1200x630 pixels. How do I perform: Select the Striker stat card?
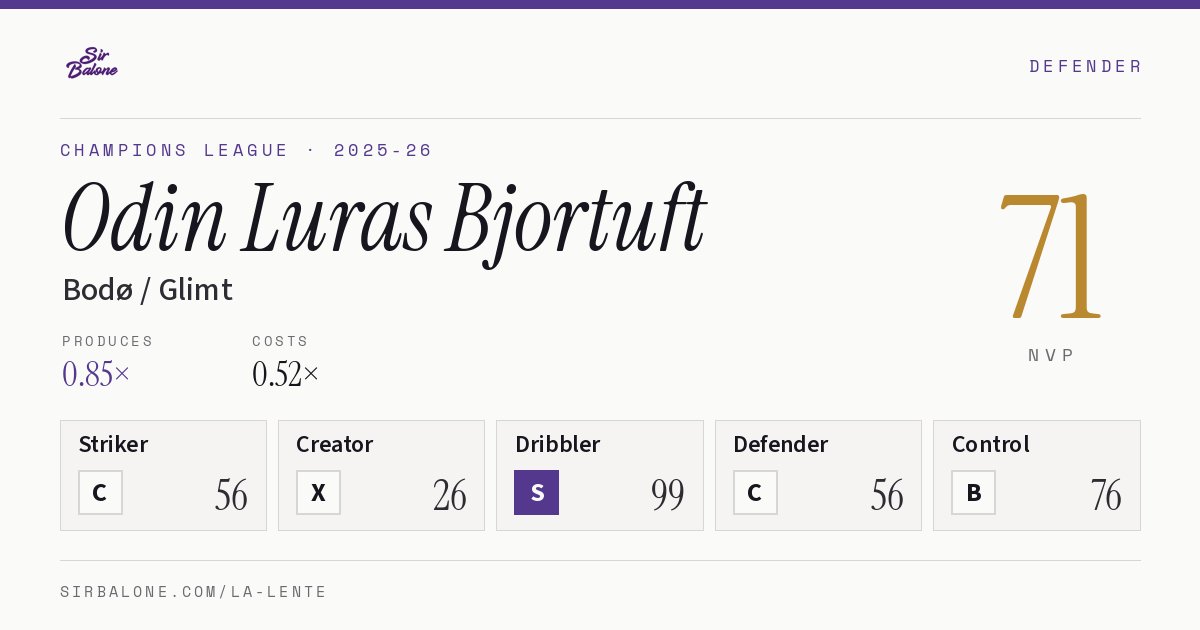[x=163, y=475]
